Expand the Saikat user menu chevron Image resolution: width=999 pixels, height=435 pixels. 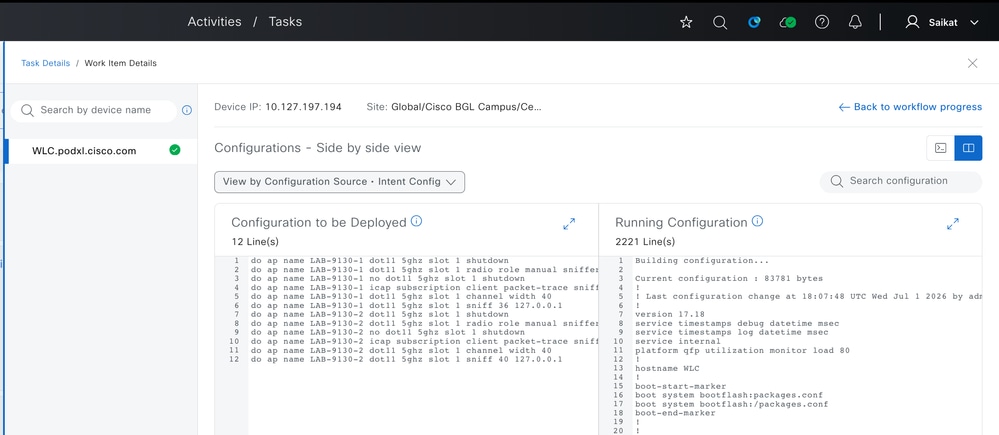[974, 22]
